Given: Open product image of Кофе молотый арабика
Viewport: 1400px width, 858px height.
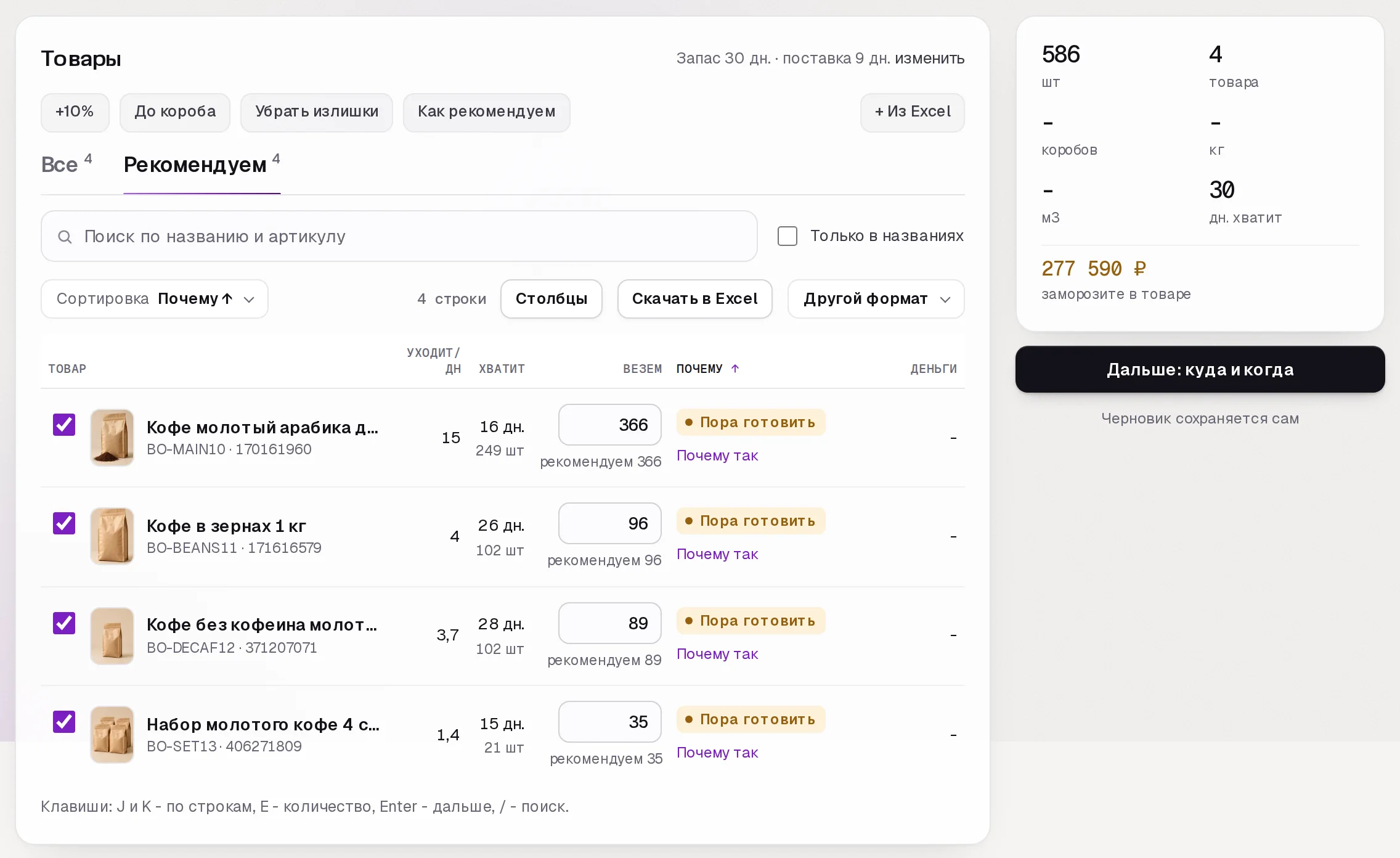Looking at the screenshot, I should [112, 438].
